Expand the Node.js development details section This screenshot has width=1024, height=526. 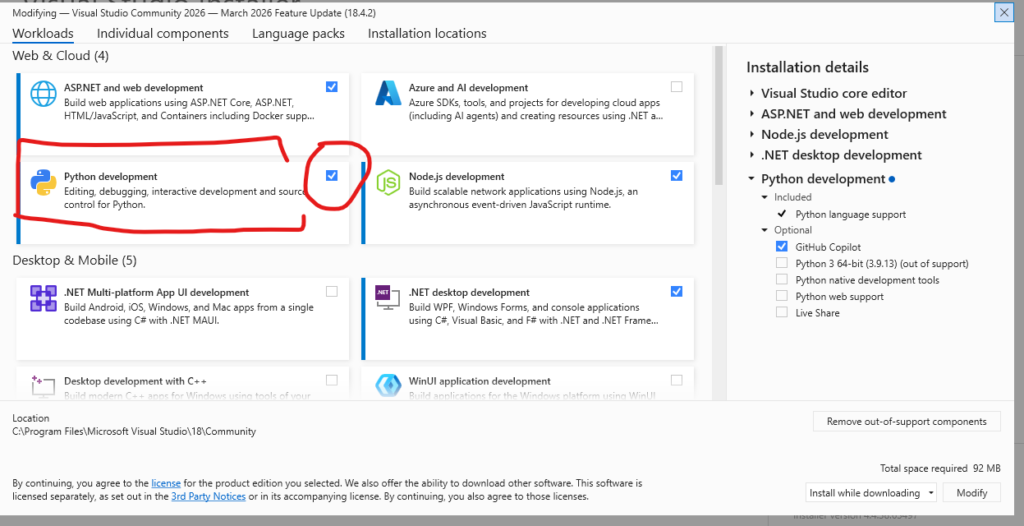click(752, 135)
